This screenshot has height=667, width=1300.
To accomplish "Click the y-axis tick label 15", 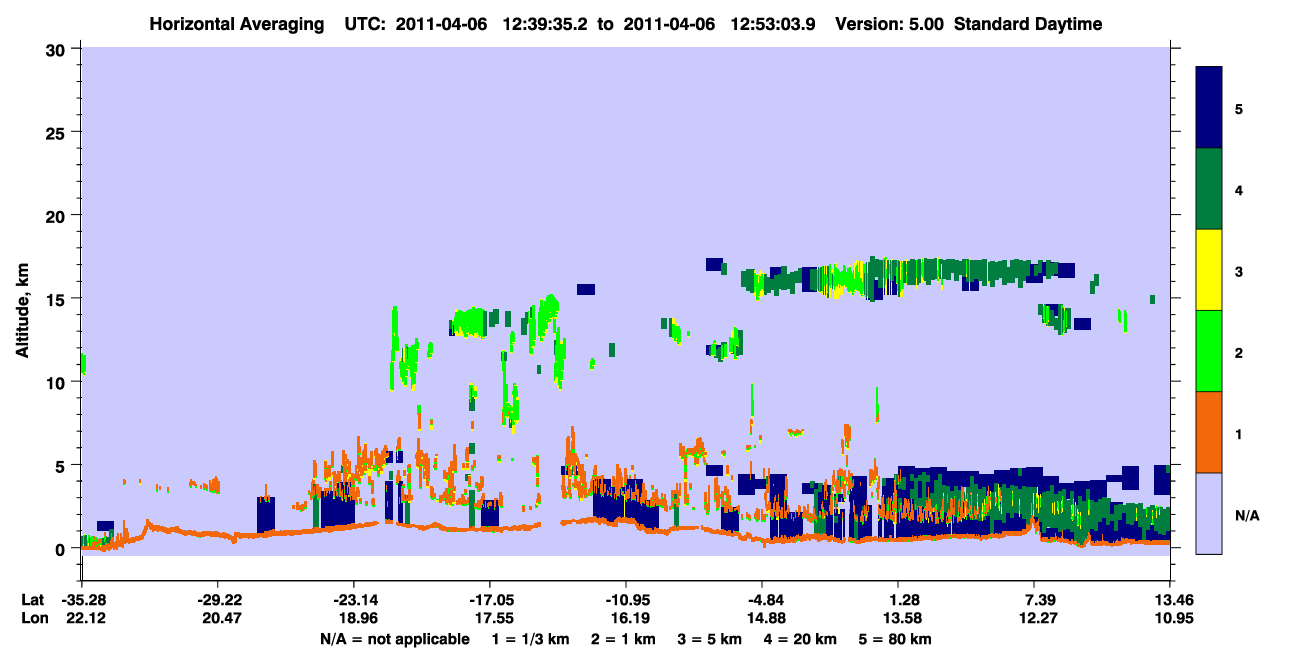I will point(58,299).
